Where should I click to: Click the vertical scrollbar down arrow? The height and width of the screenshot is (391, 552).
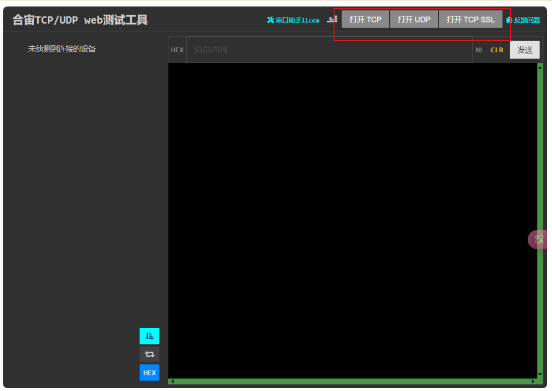tap(540, 374)
